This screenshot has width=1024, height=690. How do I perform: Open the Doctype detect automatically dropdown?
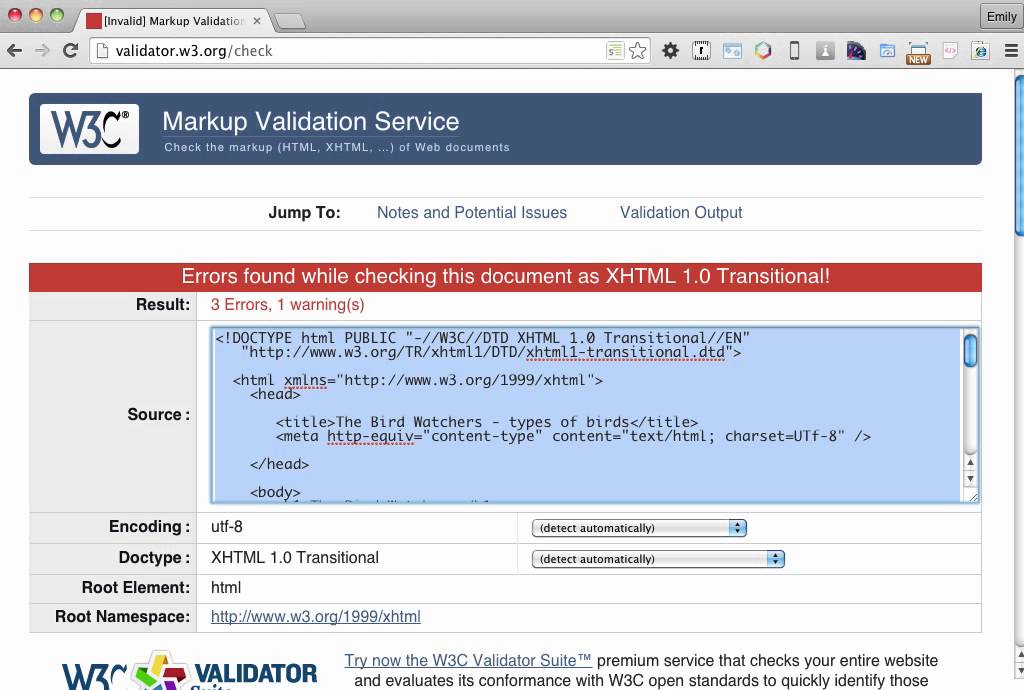[x=658, y=559]
